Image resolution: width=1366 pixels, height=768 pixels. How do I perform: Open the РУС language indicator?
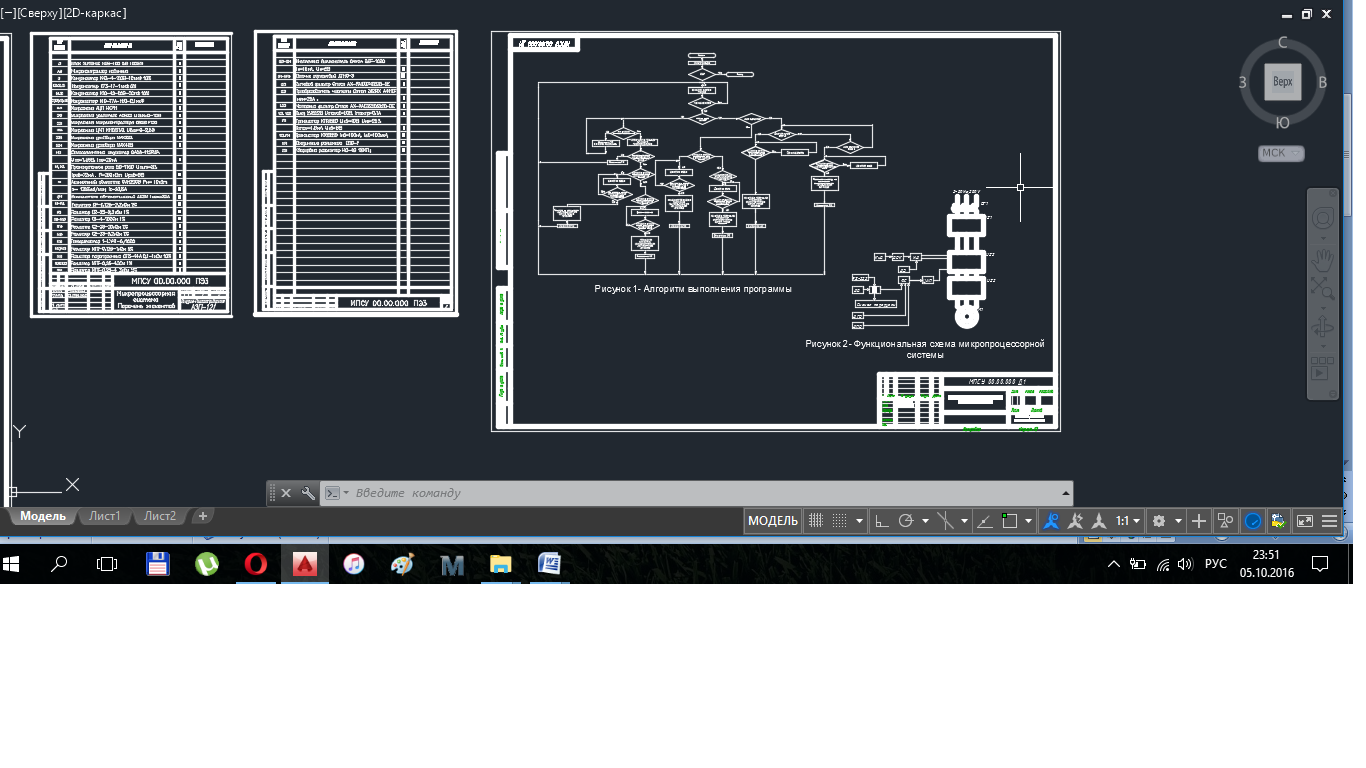click(1215, 564)
